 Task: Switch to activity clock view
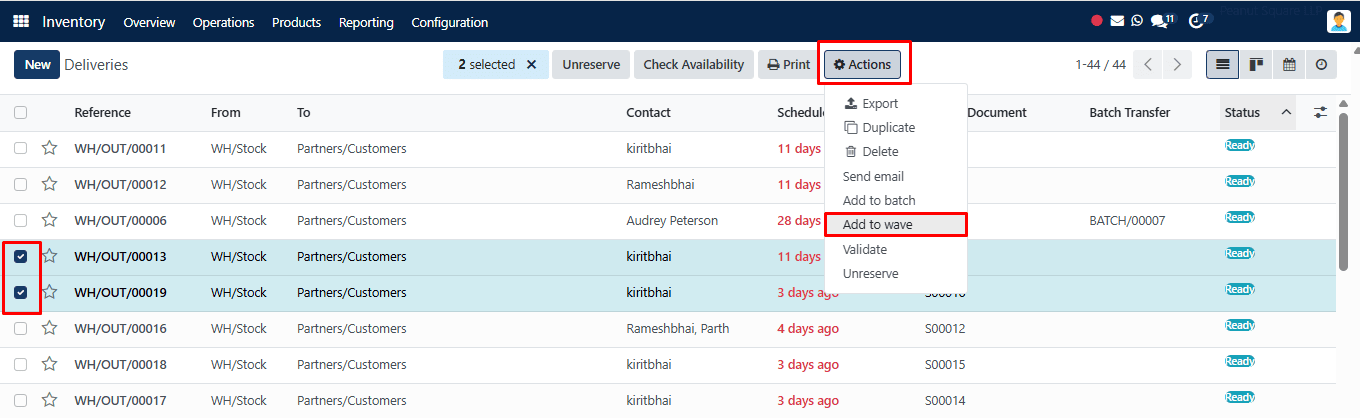[x=1322, y=65]
